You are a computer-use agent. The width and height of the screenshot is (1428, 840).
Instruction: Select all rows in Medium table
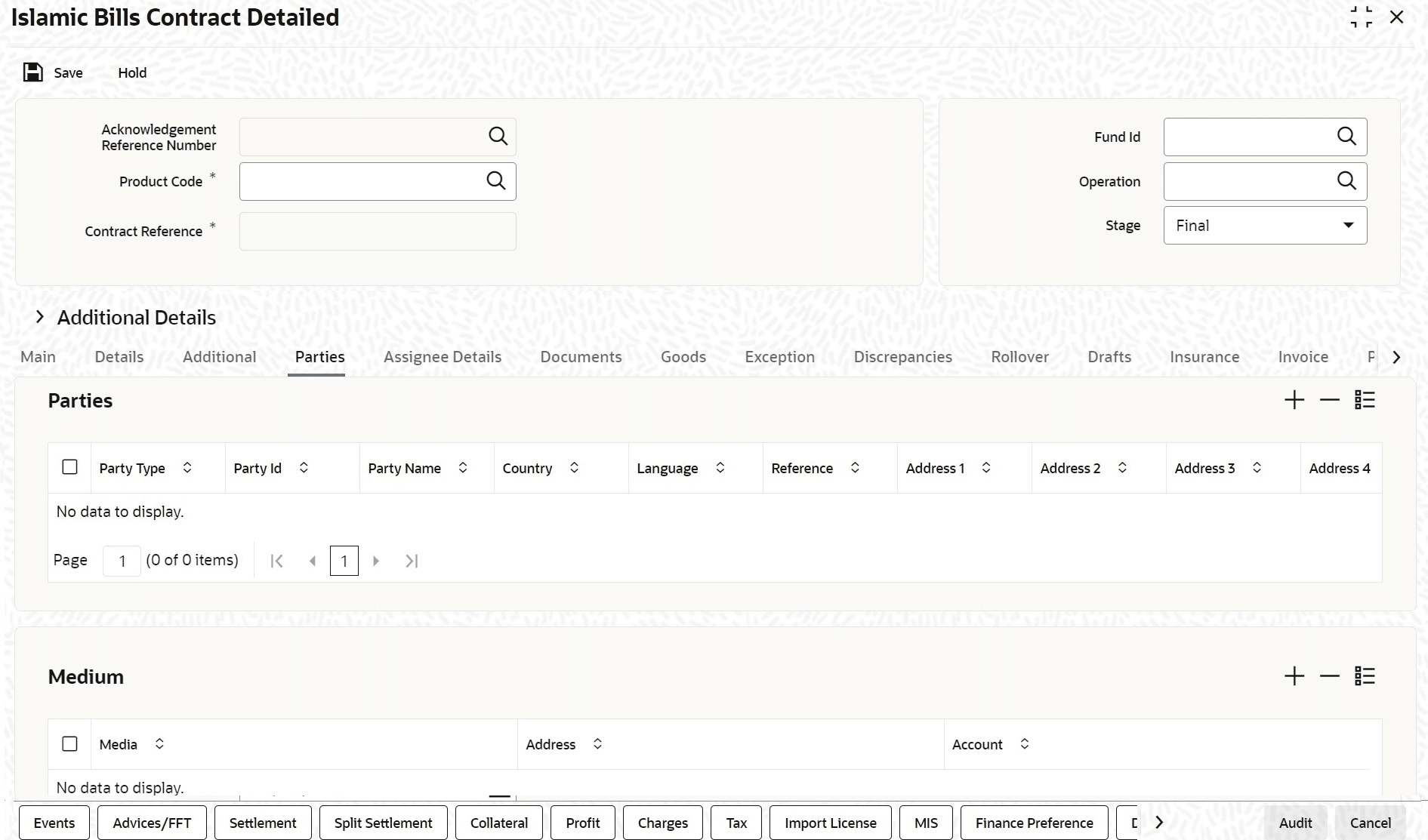[x=69, y=743]
